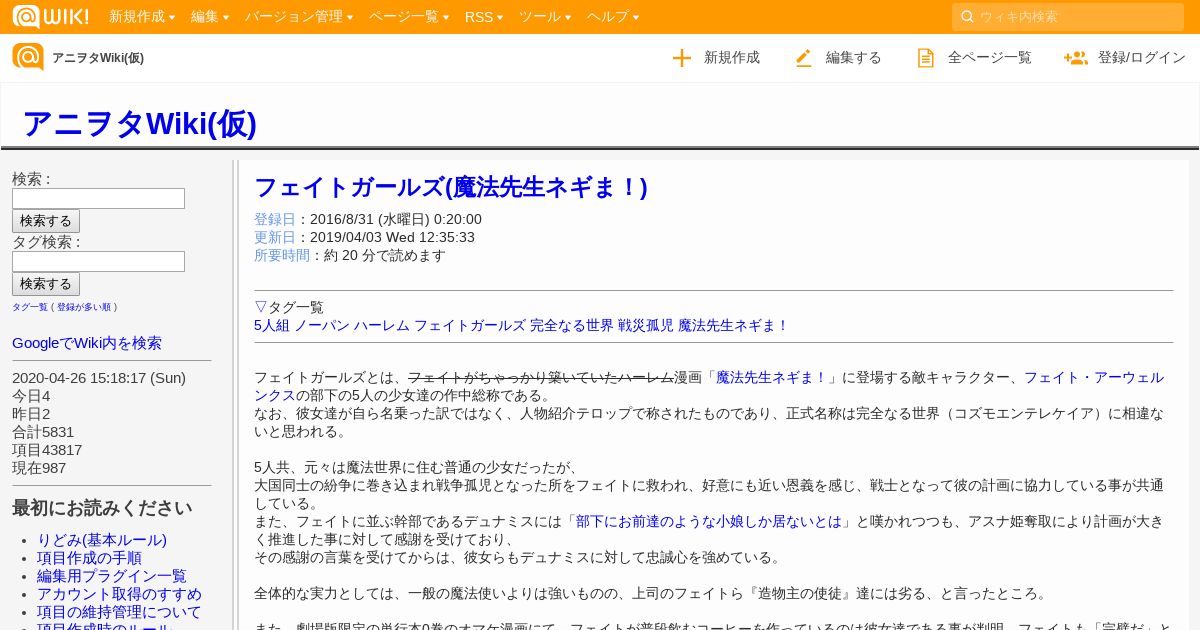This screenshot has width=1200, height=630.
Task: Click the document icon for 全ページ一覧
Action: click(x=926, y=58)
